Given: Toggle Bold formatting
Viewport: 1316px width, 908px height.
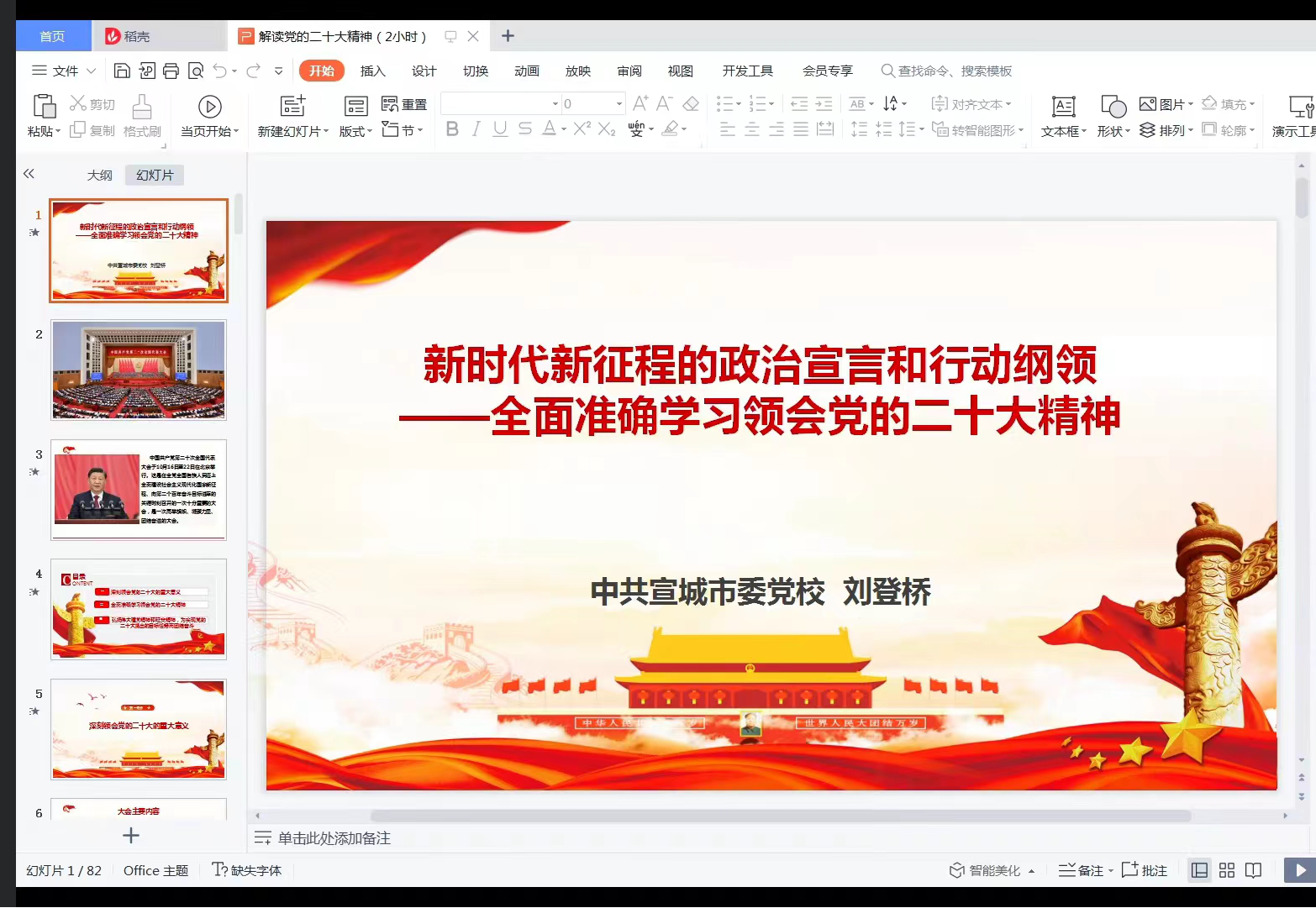Looking at the screenshot, I should [x=452, y=129].
